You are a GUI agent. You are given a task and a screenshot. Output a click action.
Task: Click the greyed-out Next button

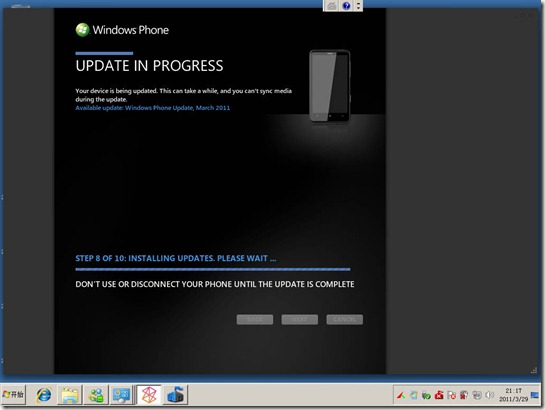pyautogui.click(x=300, y=320)
